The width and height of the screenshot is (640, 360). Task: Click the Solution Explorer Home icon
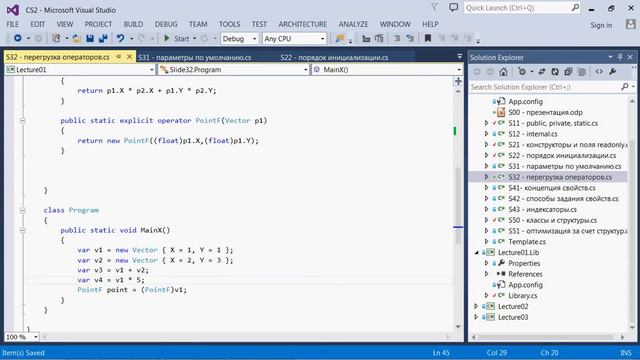[503, 72]
